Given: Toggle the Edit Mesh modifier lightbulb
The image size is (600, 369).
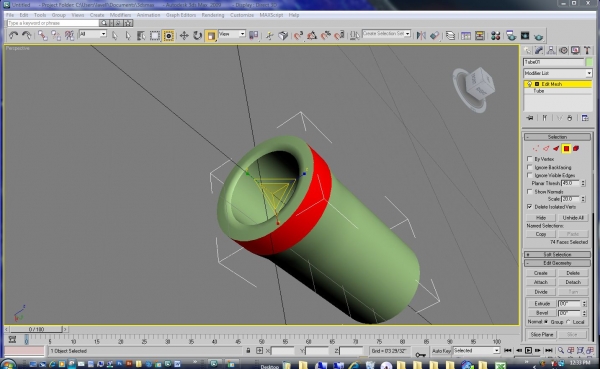Looking at the screenshot, I should click(x=529, y=84).
